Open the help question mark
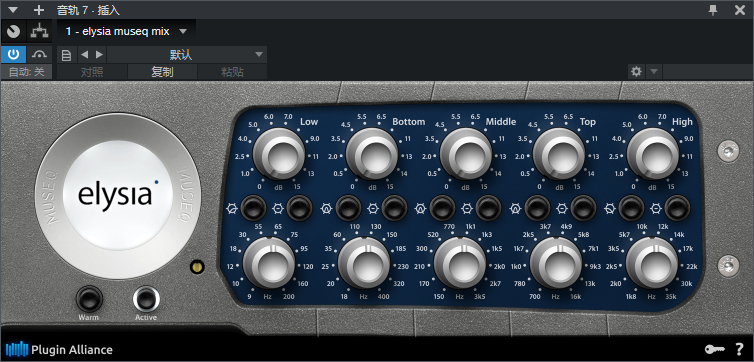 740,349
